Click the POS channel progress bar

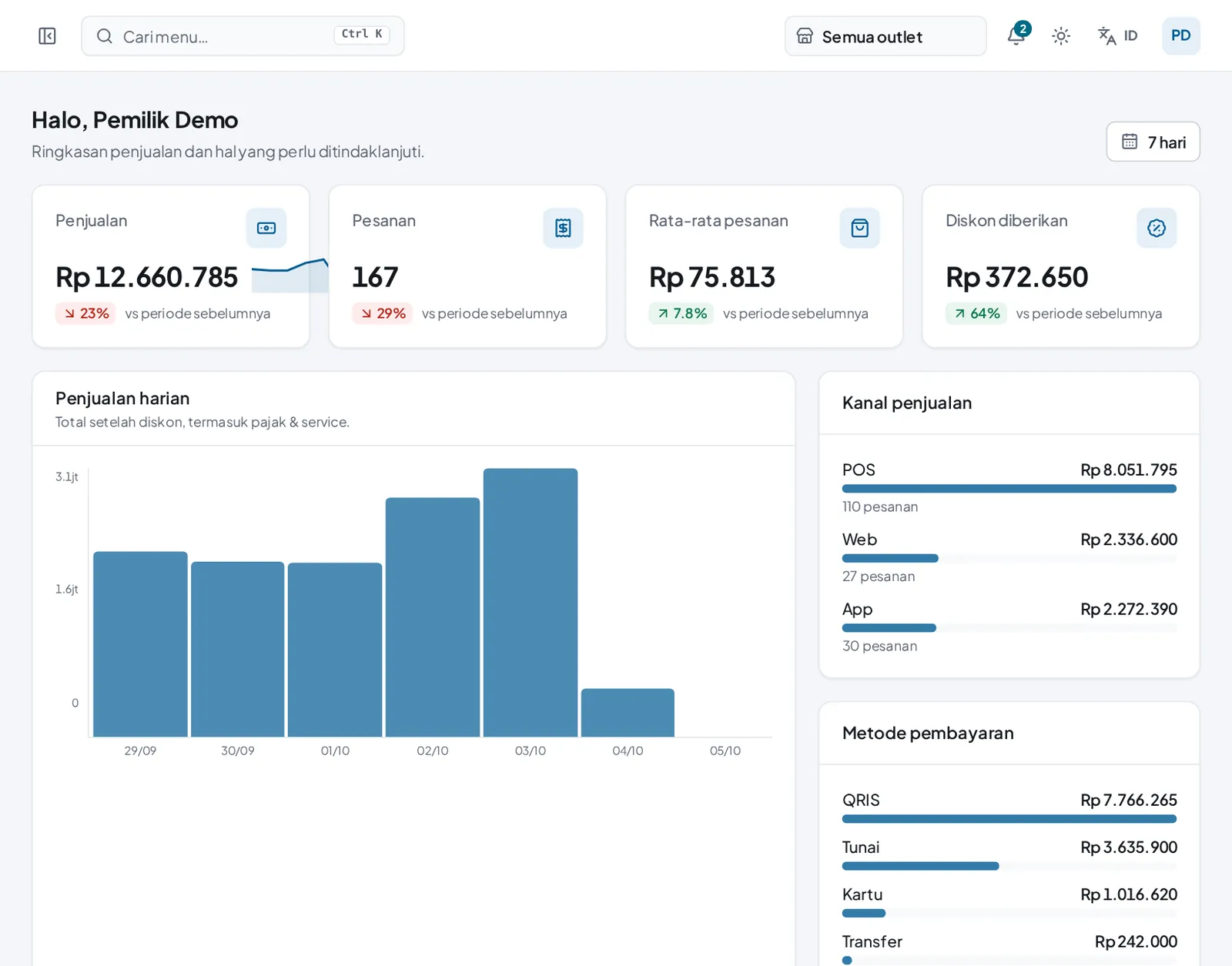(x=1009, y=489)
